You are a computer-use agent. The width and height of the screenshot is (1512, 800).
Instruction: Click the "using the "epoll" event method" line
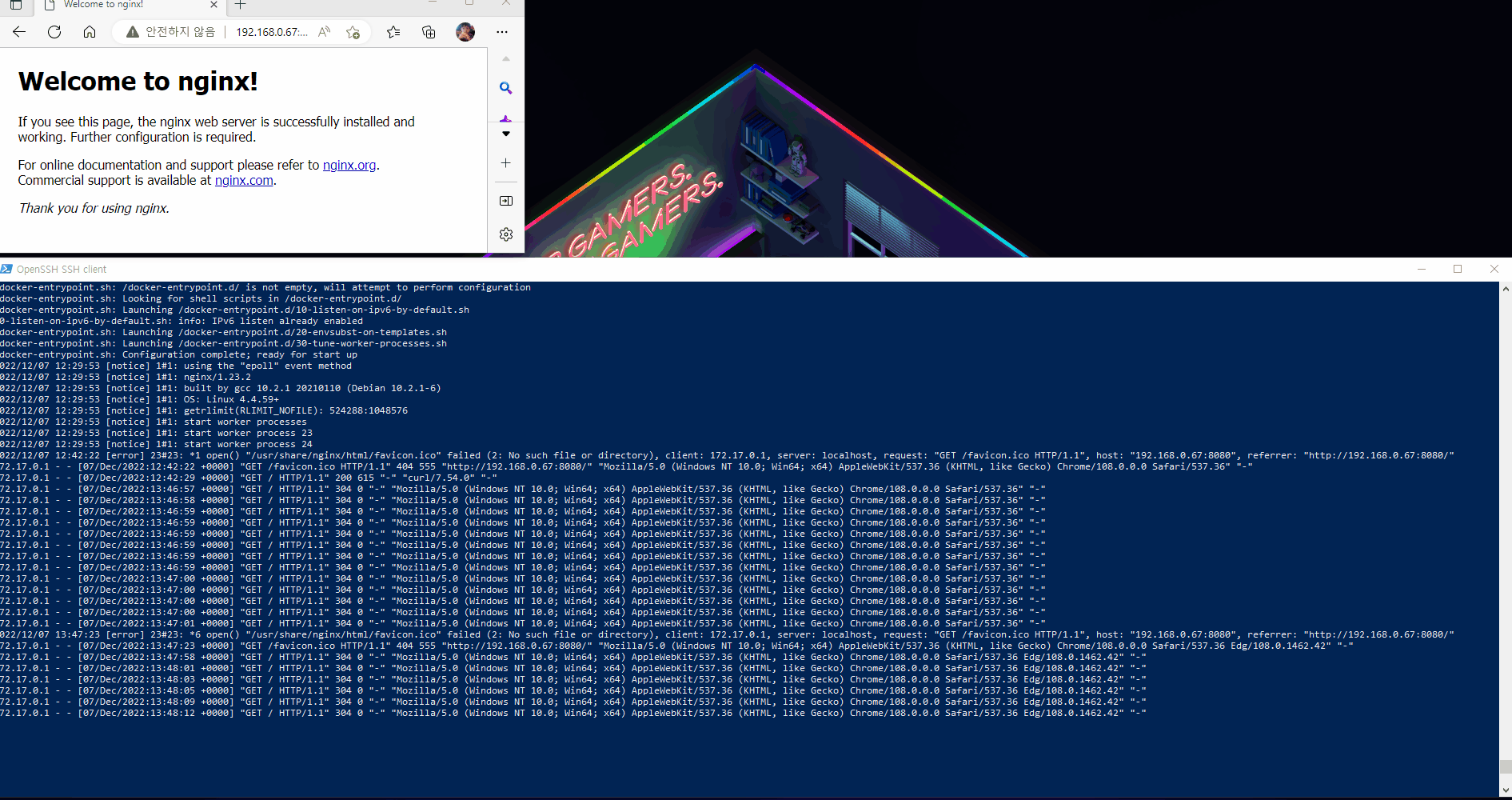176,366
